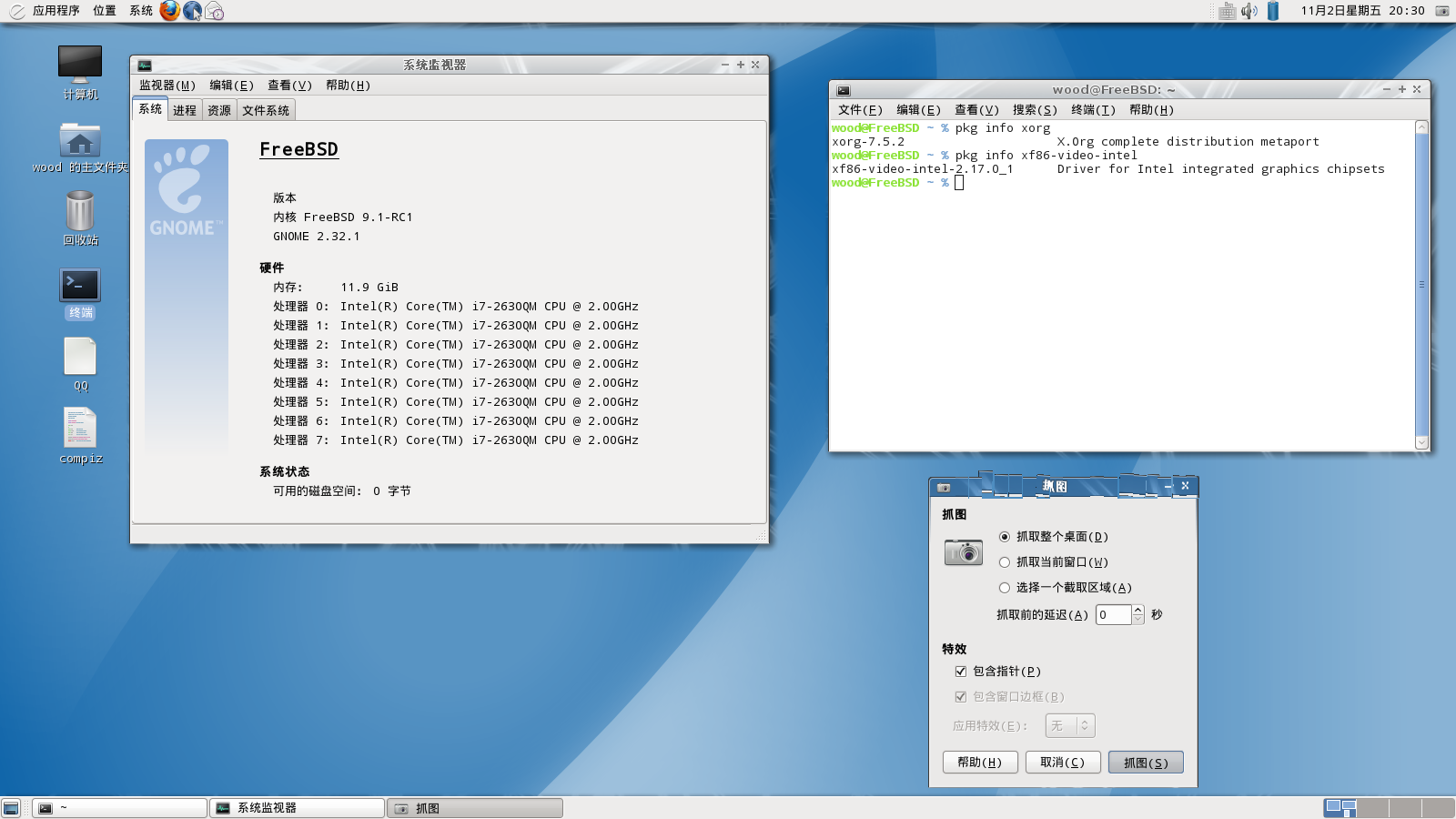
Task: Click the terminal taskbar button labeled ~
Action: point(120,808)
